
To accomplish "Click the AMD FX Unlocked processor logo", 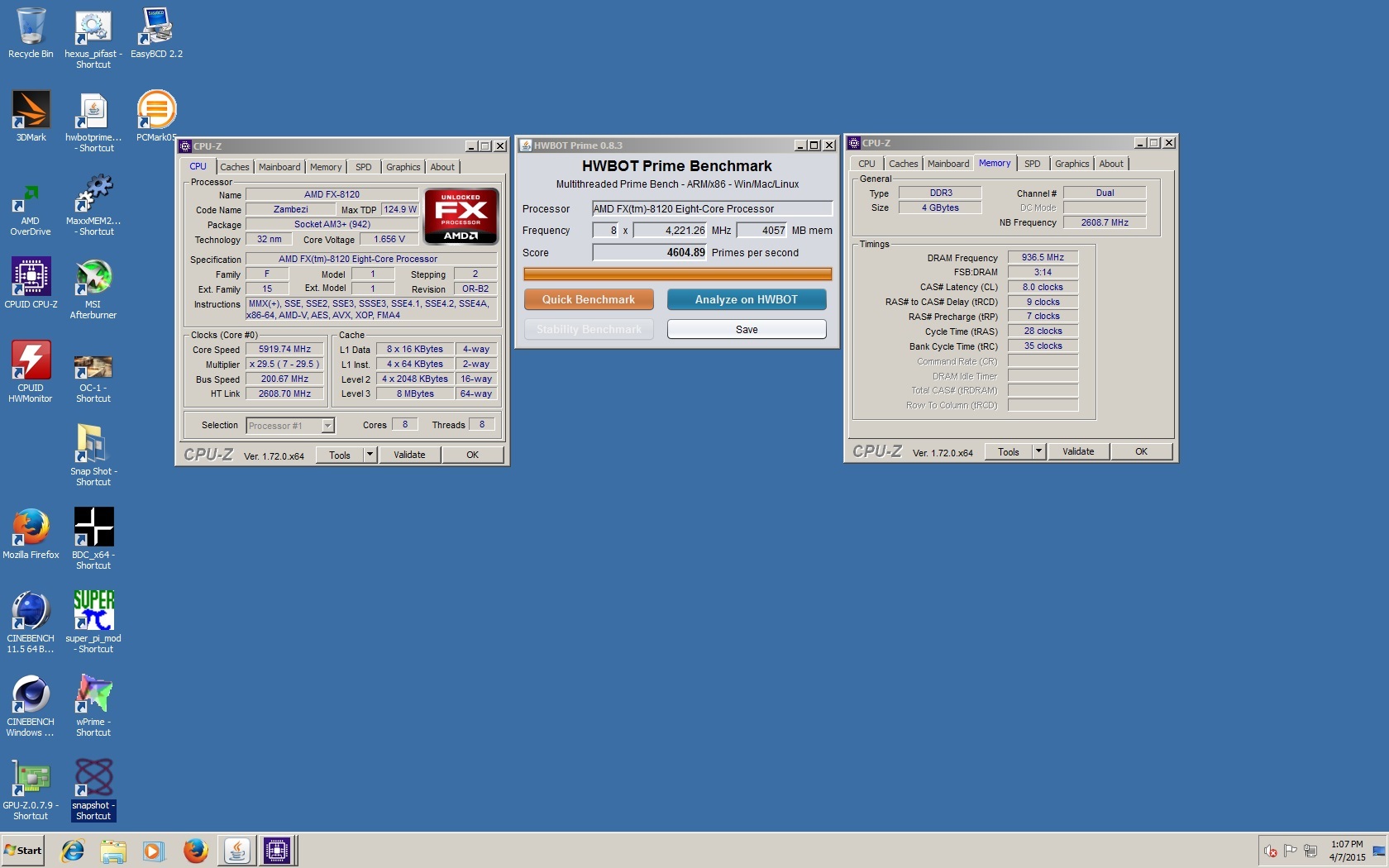I will coord(461,217).
